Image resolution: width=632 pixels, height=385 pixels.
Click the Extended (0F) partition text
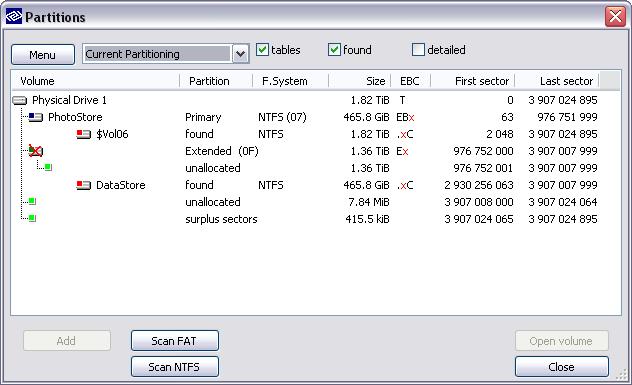coord(222,151)
